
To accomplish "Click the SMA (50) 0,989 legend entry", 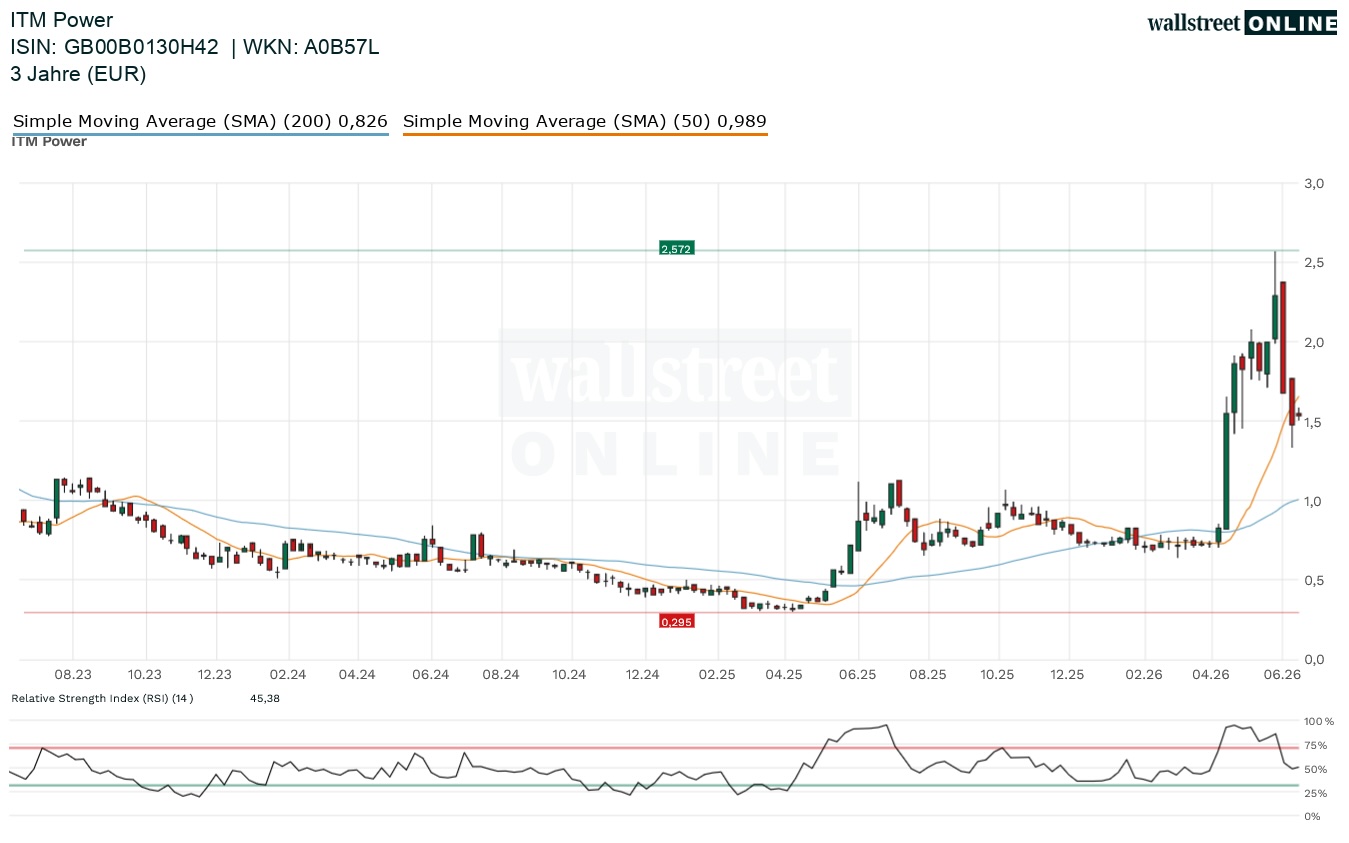I will tap(585, 122).
